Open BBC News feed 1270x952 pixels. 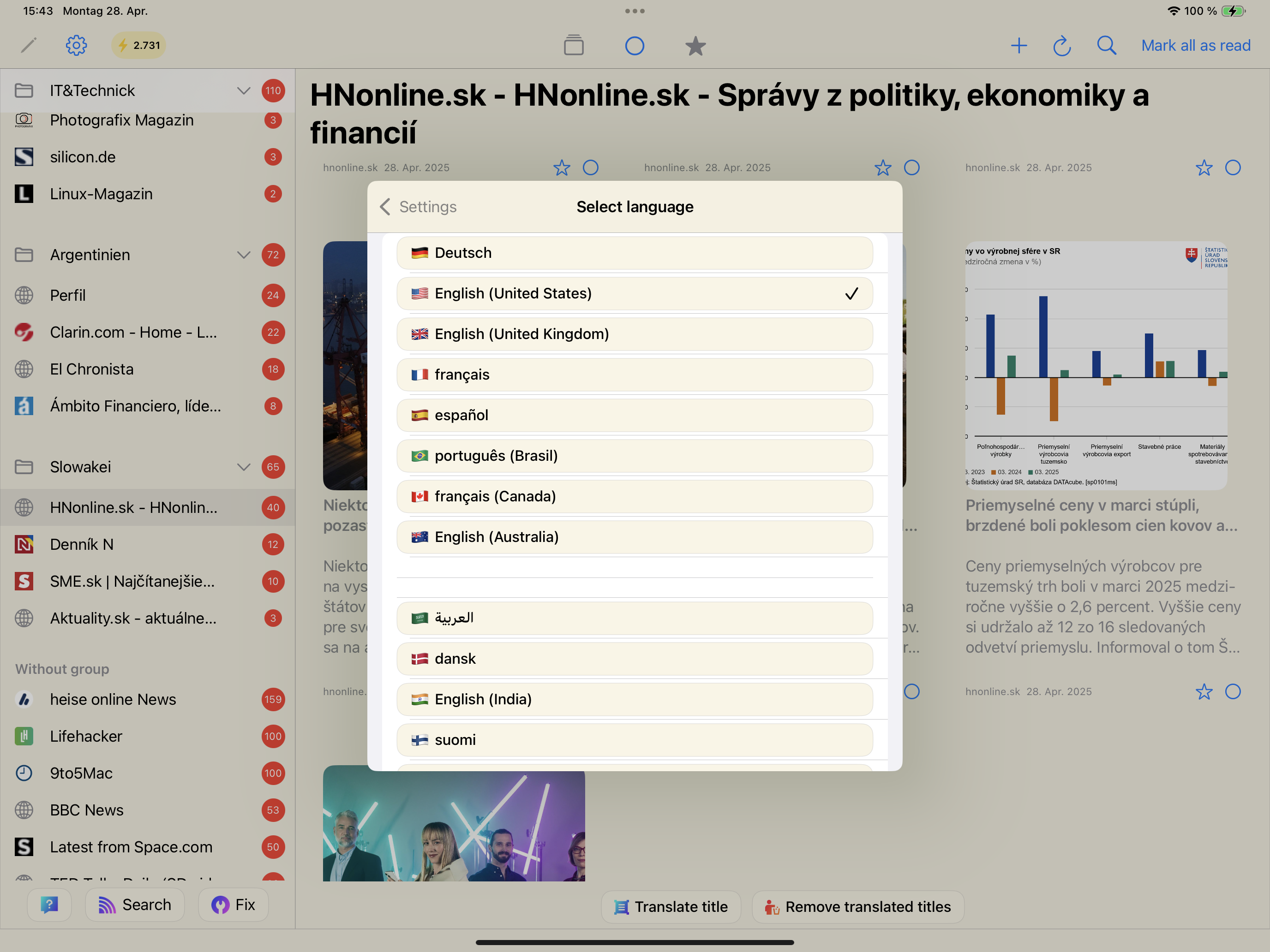pyautogui.click(x=148, y=810)
